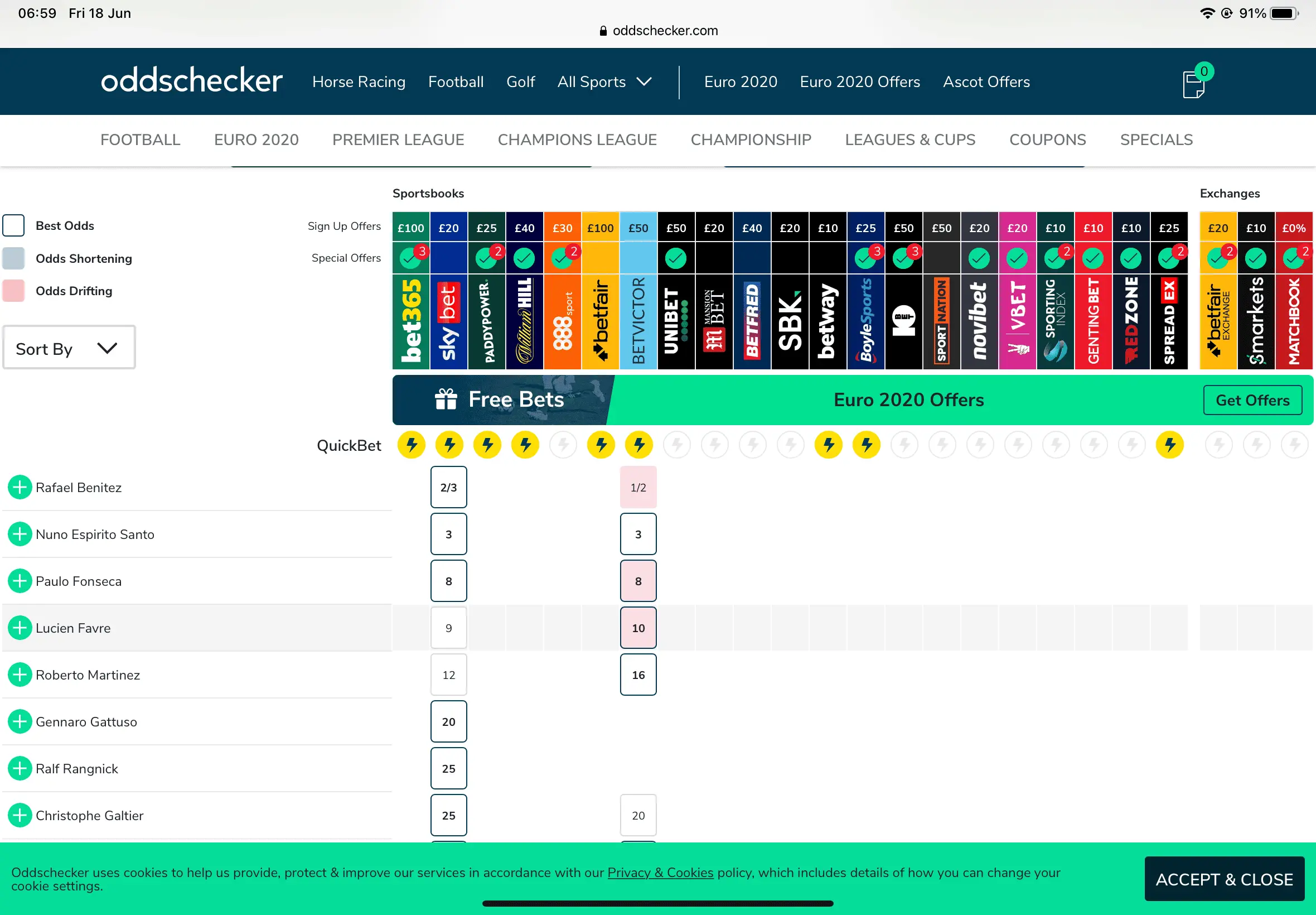The height and width of the screenshot is (915, 1316).
Task: Open the bet slip icon in header
Action: pyautogui.click(x=1194, y=84)
